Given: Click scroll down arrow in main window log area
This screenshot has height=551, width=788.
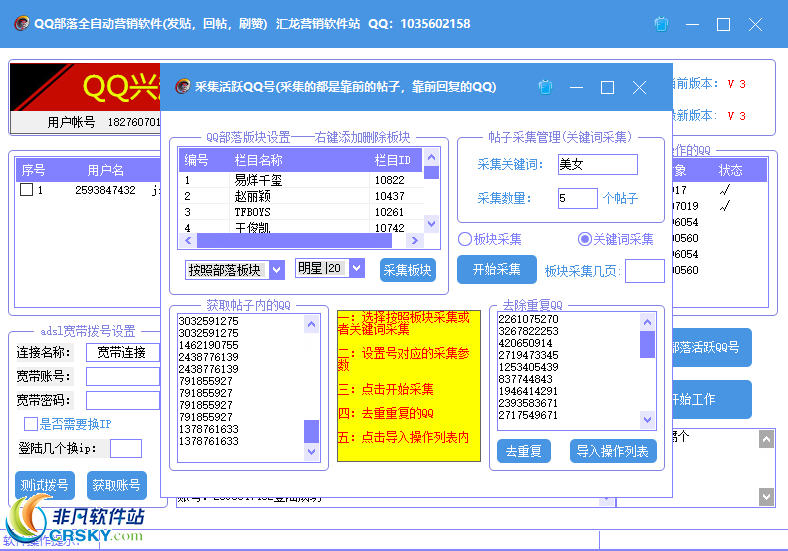Looking at the screenshot, I should (766, 497).
